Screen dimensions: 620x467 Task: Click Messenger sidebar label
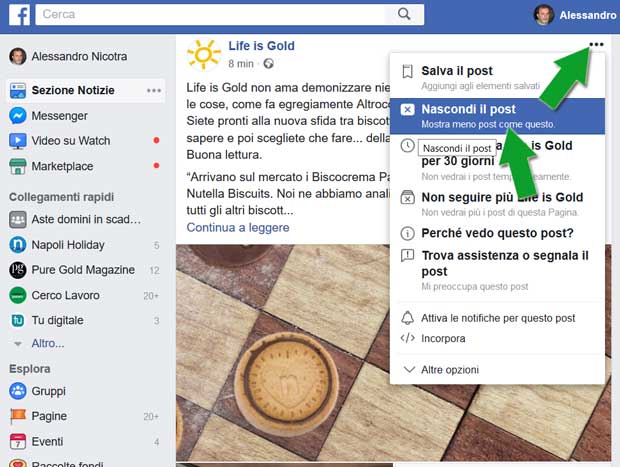pyautogui.click(x=60, y=116)
